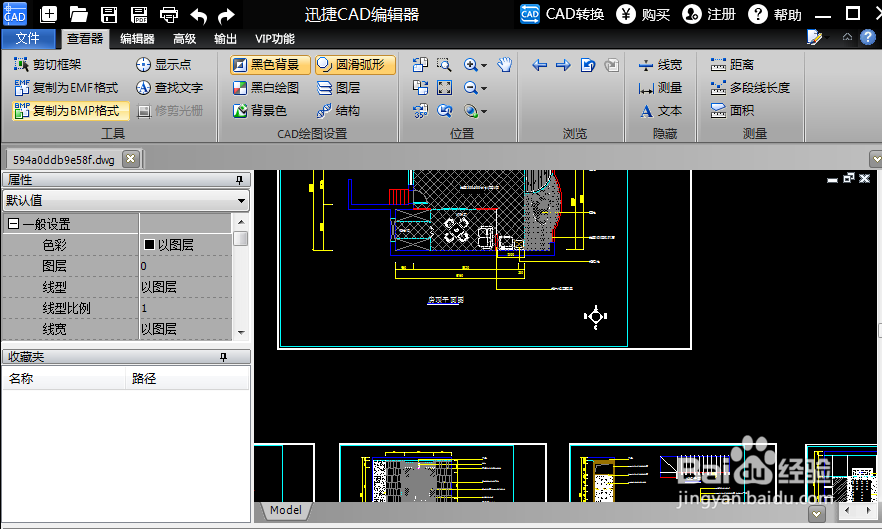Open 查找文字 find text tool
This screenshot has width=882, height=529.
tap(169, 88)
